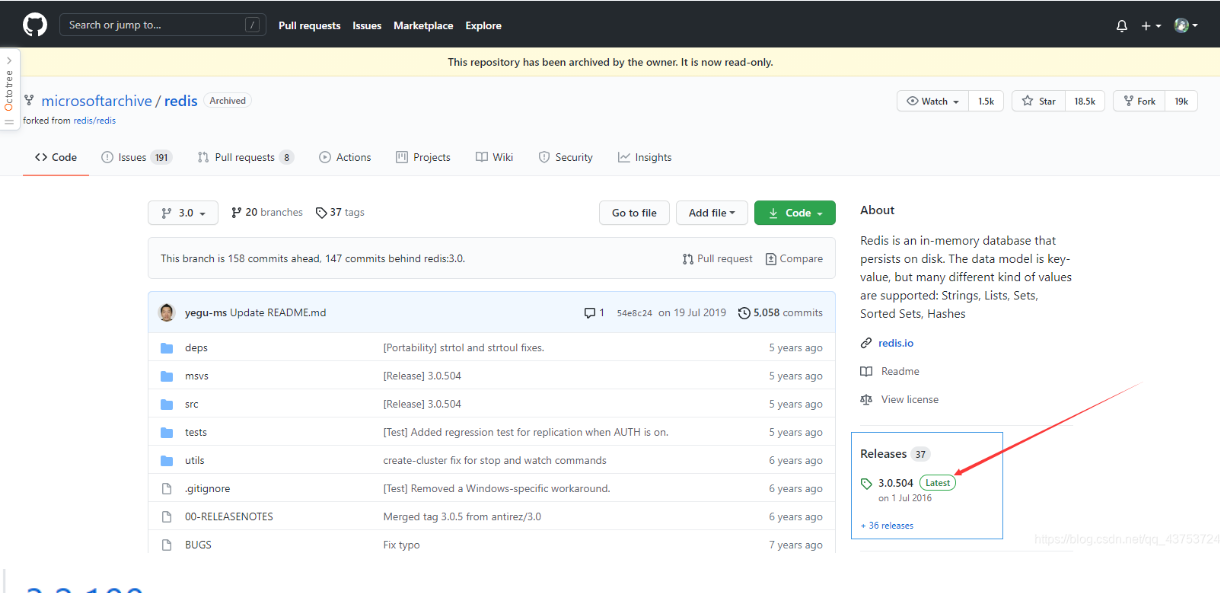Viewport: 1220px width, 593px height.
Task: Click the yegu-ms author avatar
Action: point(167,312)
